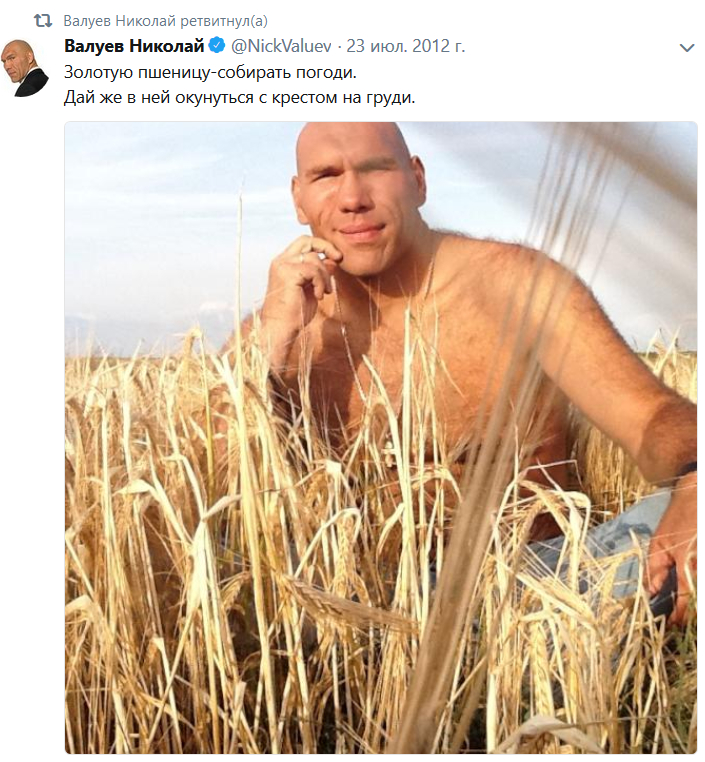Viewport: 705px width, 762px height.
Task: Click the word ретвитнул(а) in the header
Action: point(224,21)
